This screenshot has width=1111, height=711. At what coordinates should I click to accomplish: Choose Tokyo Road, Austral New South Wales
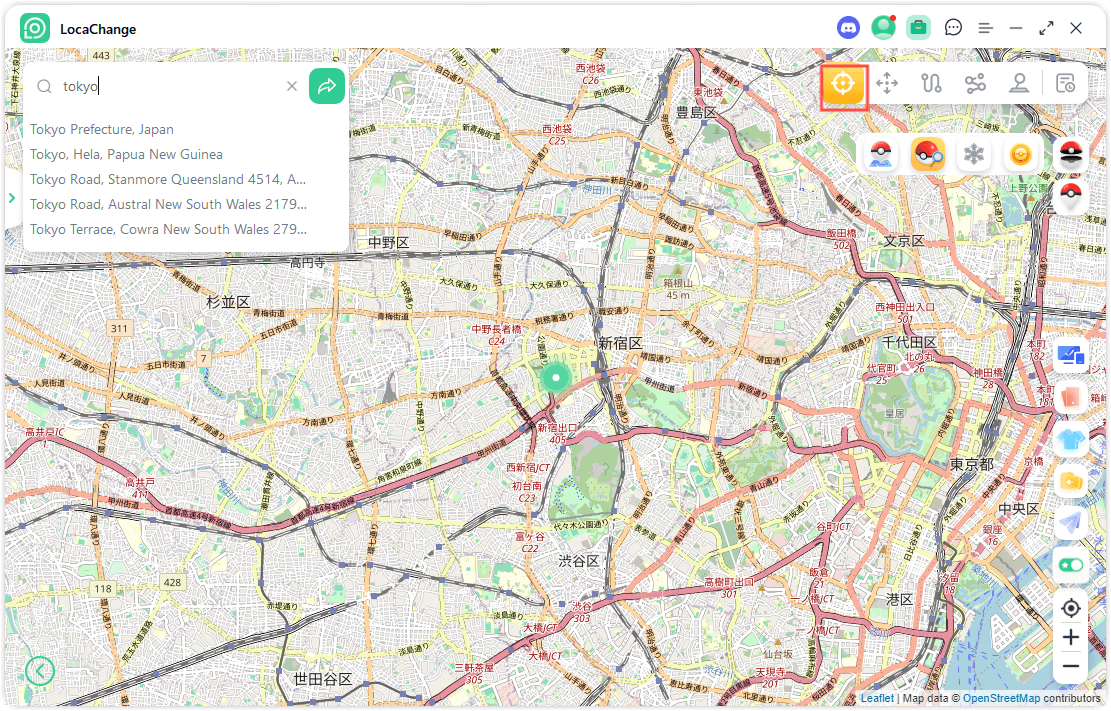click(x=168, y=204)
